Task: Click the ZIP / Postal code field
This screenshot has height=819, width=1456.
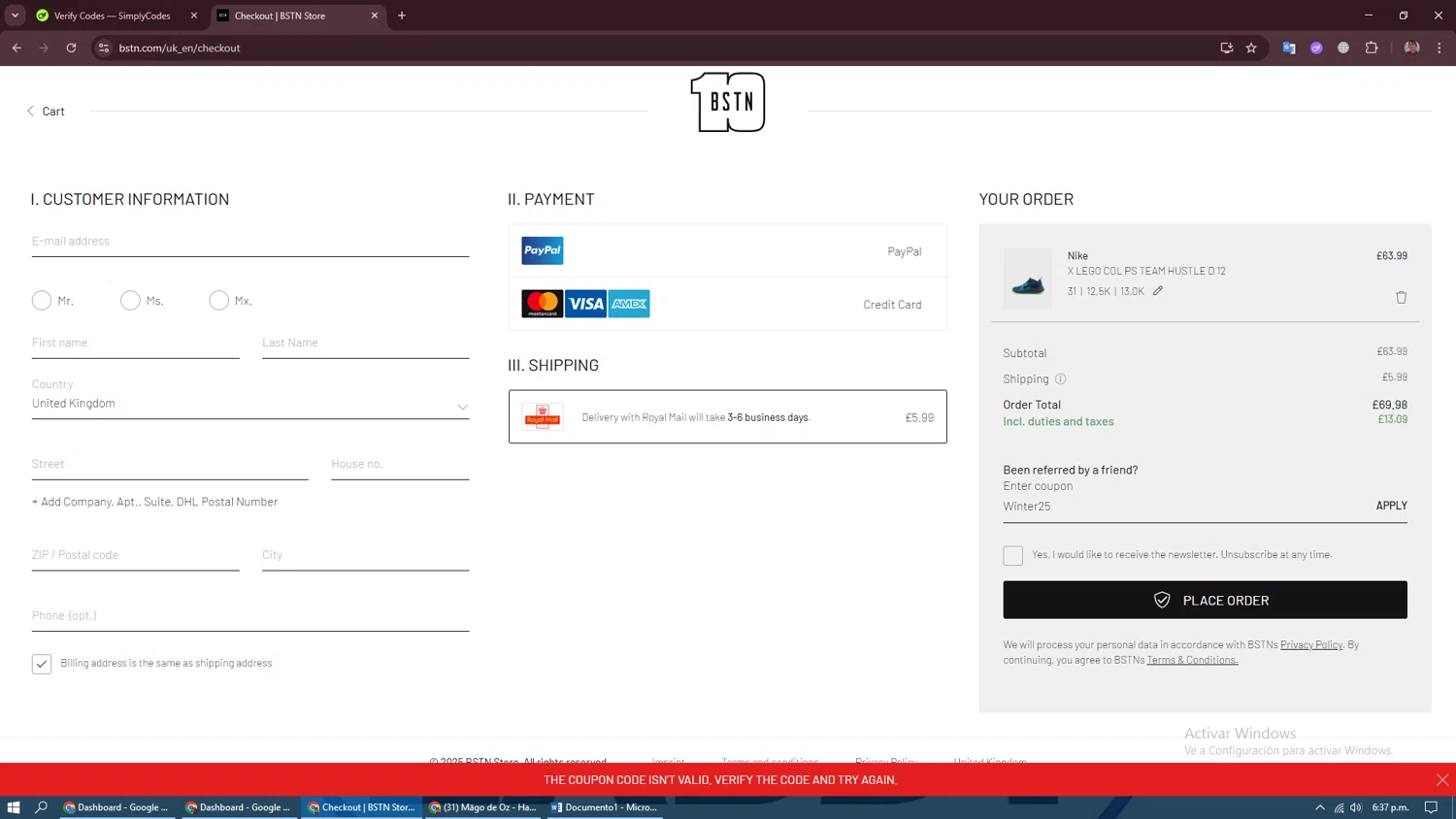Action: click(136, 555)
